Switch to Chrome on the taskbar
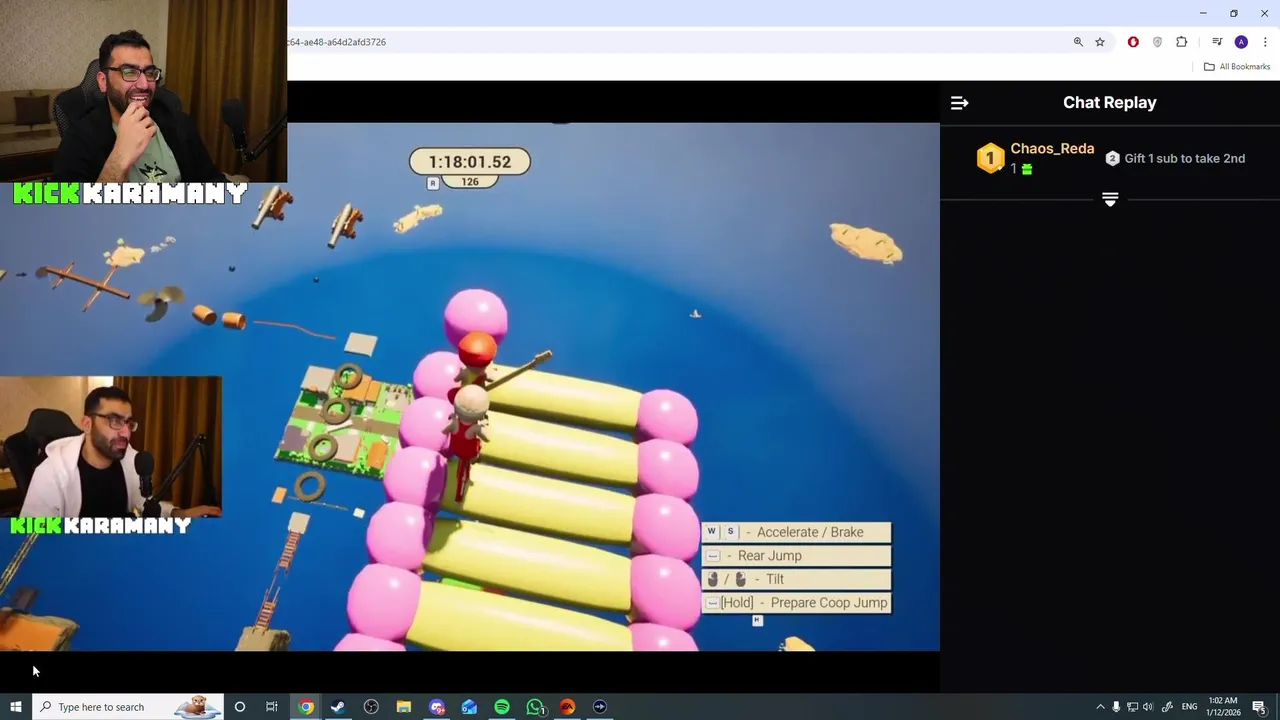The image size is (1280, 720). coord(306,707)
